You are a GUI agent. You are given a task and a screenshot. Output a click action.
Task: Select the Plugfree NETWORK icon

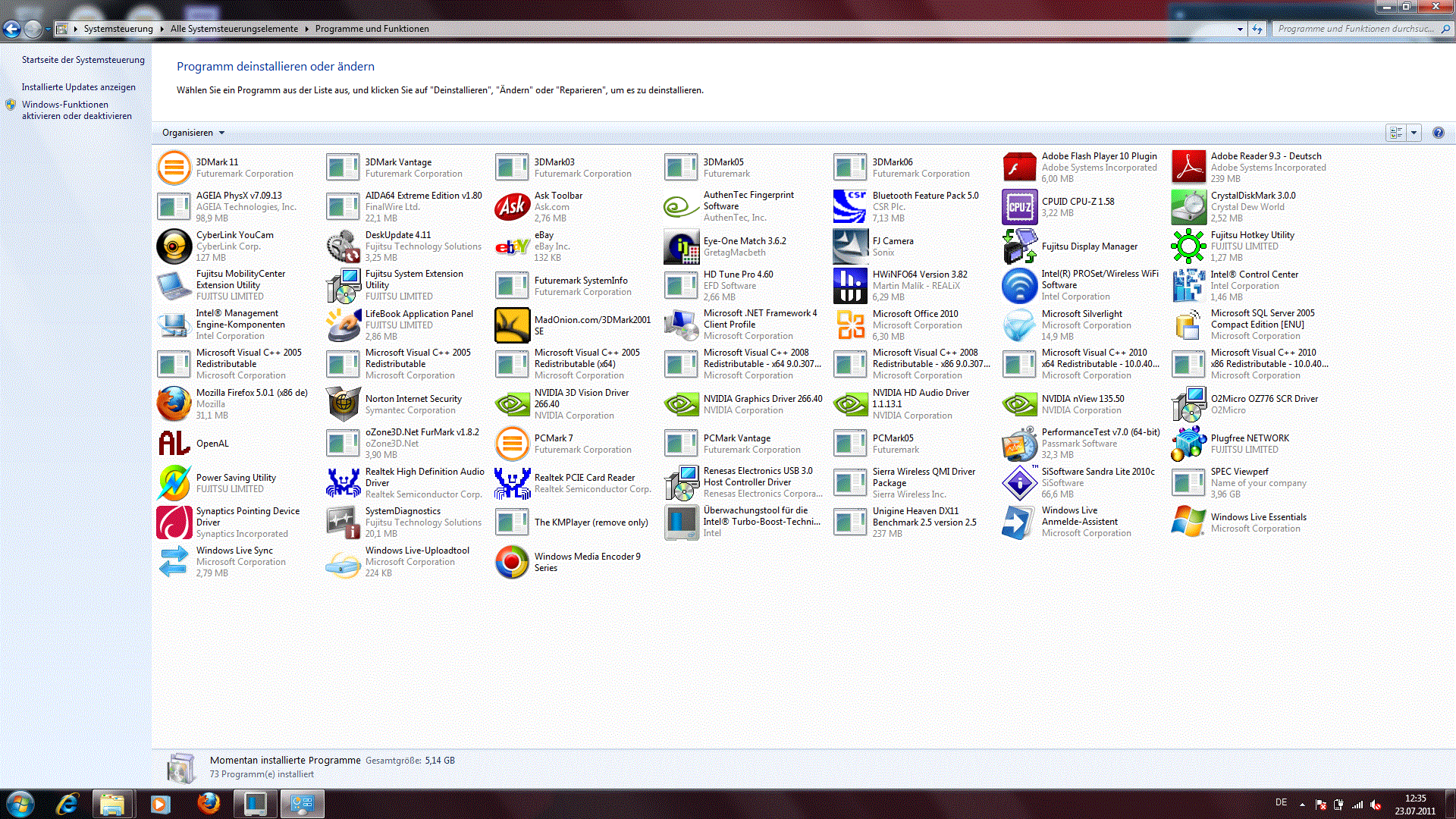click(1188, 444)
